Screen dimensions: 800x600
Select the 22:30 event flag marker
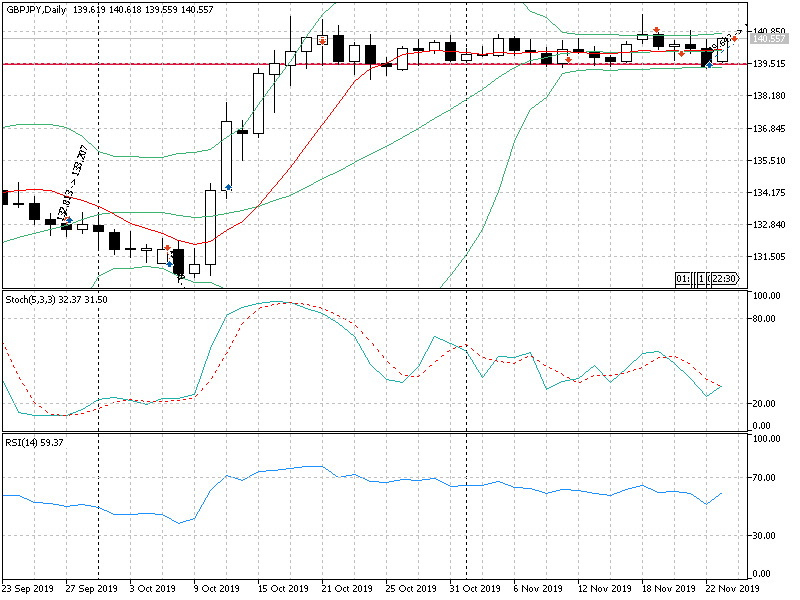point(724,278)
